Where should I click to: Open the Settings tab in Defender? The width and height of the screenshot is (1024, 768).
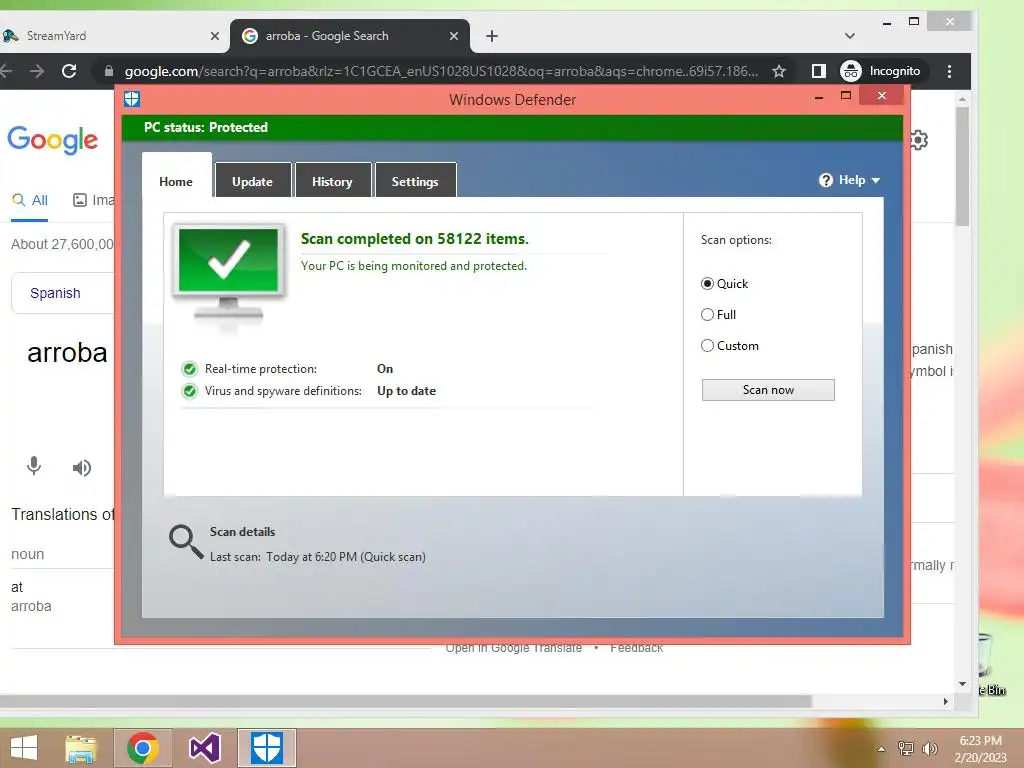pos(415,182)
